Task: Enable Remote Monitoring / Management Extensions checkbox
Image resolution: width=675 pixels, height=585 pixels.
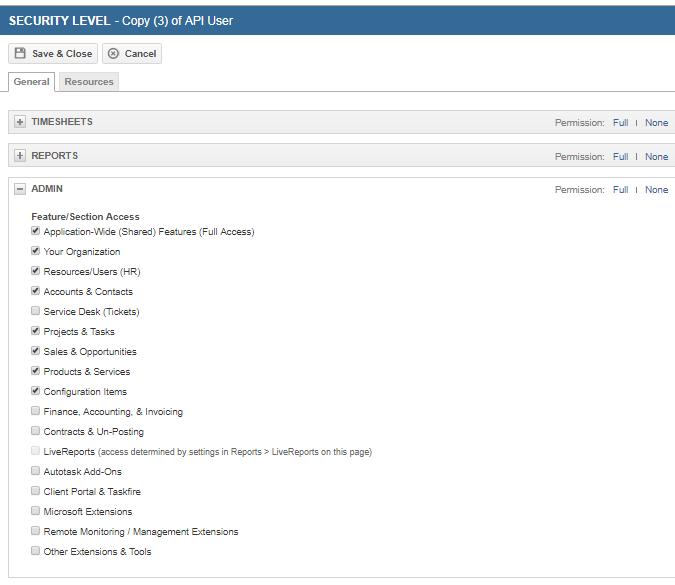Action: 36,531
